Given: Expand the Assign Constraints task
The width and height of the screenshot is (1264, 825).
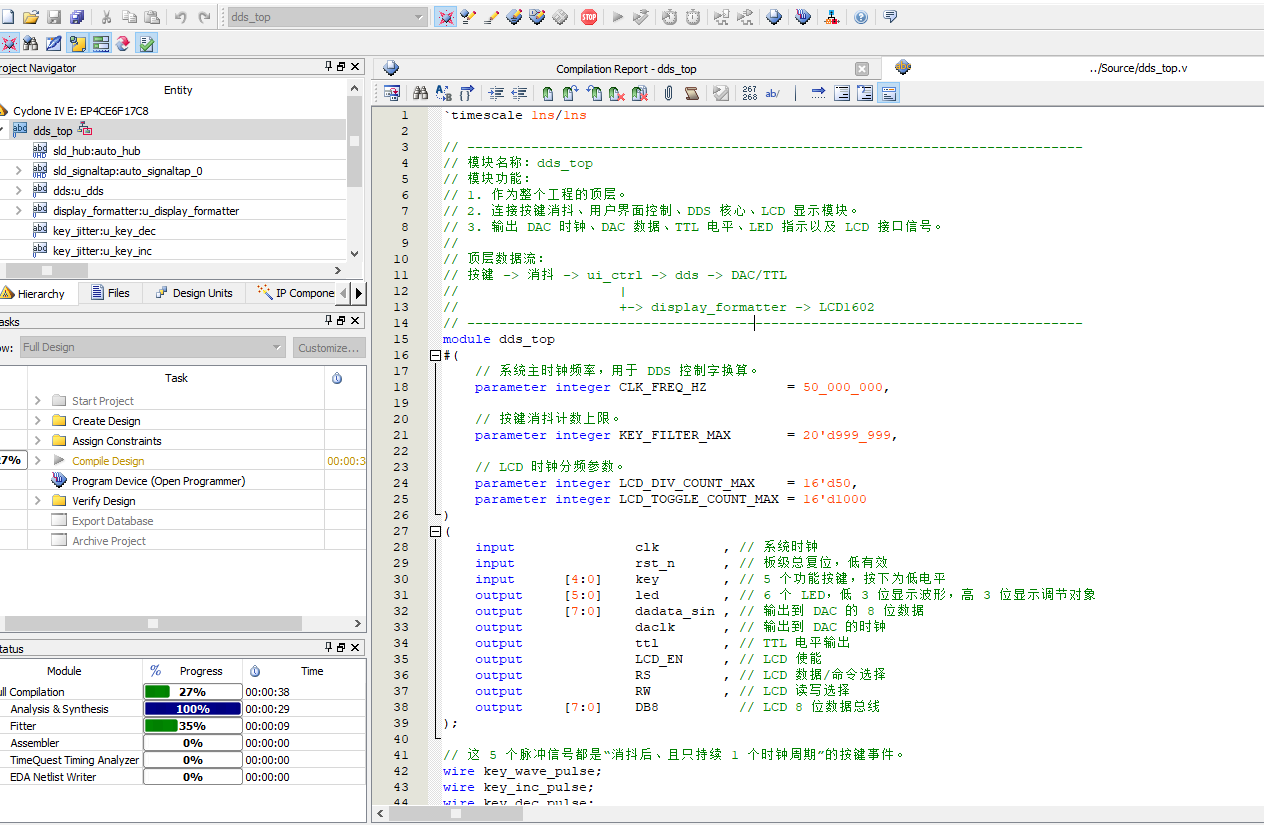Looking at the screenshot, I should click(x=37, y=441).
